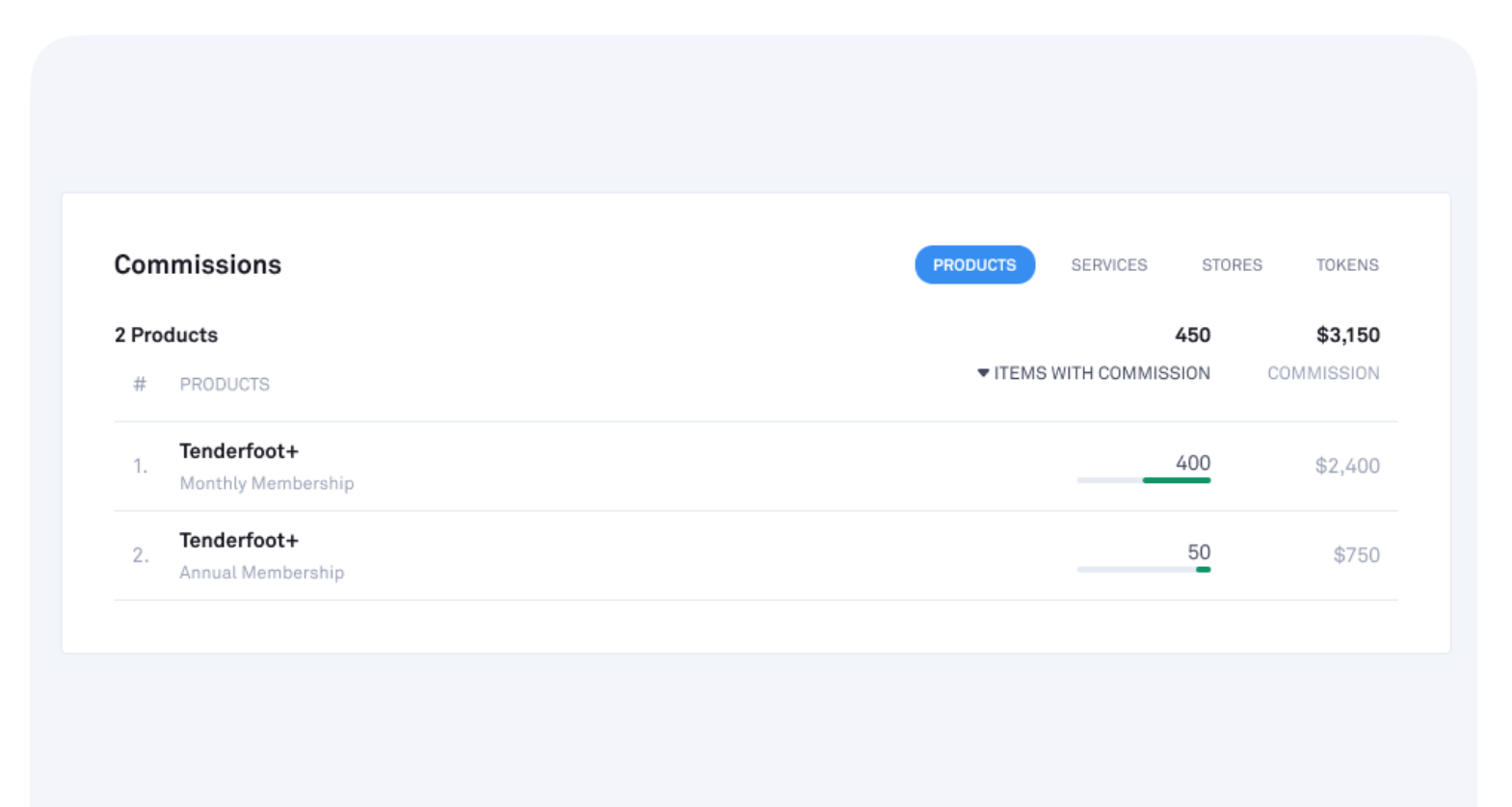Viewport: 1512px width, 807px height.
Task: Open the Stores tab
Action: tap(1231, 265)
